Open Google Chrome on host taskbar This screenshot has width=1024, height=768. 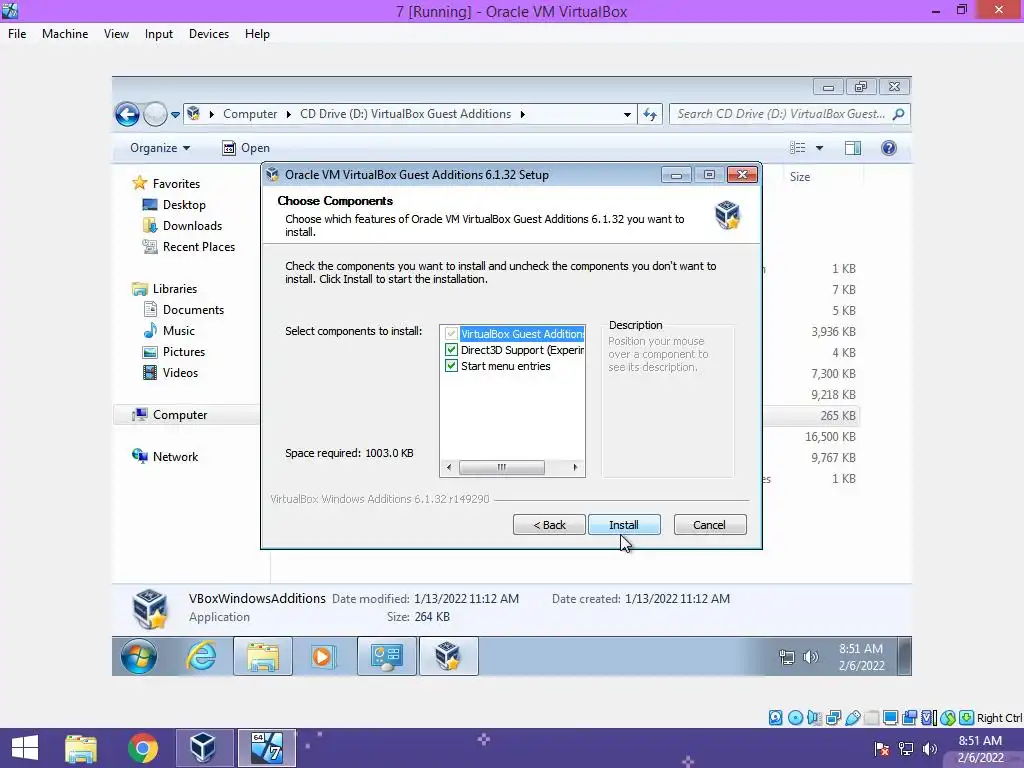click(x=142, y=748)
